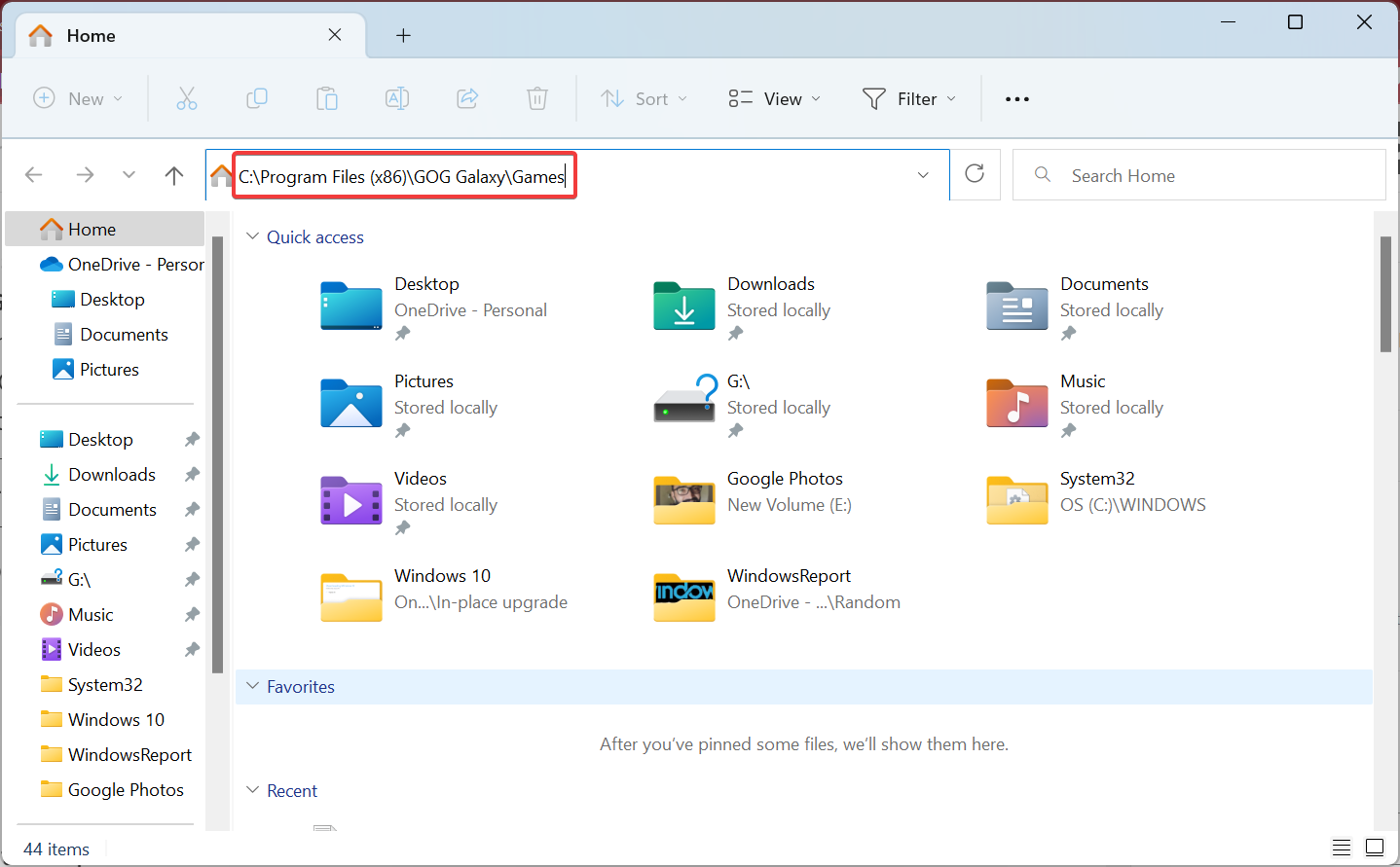Click the Cut scissors icon in toolbar
Viewport: 1400px width, 867px height.
click(x=186, y=98)
